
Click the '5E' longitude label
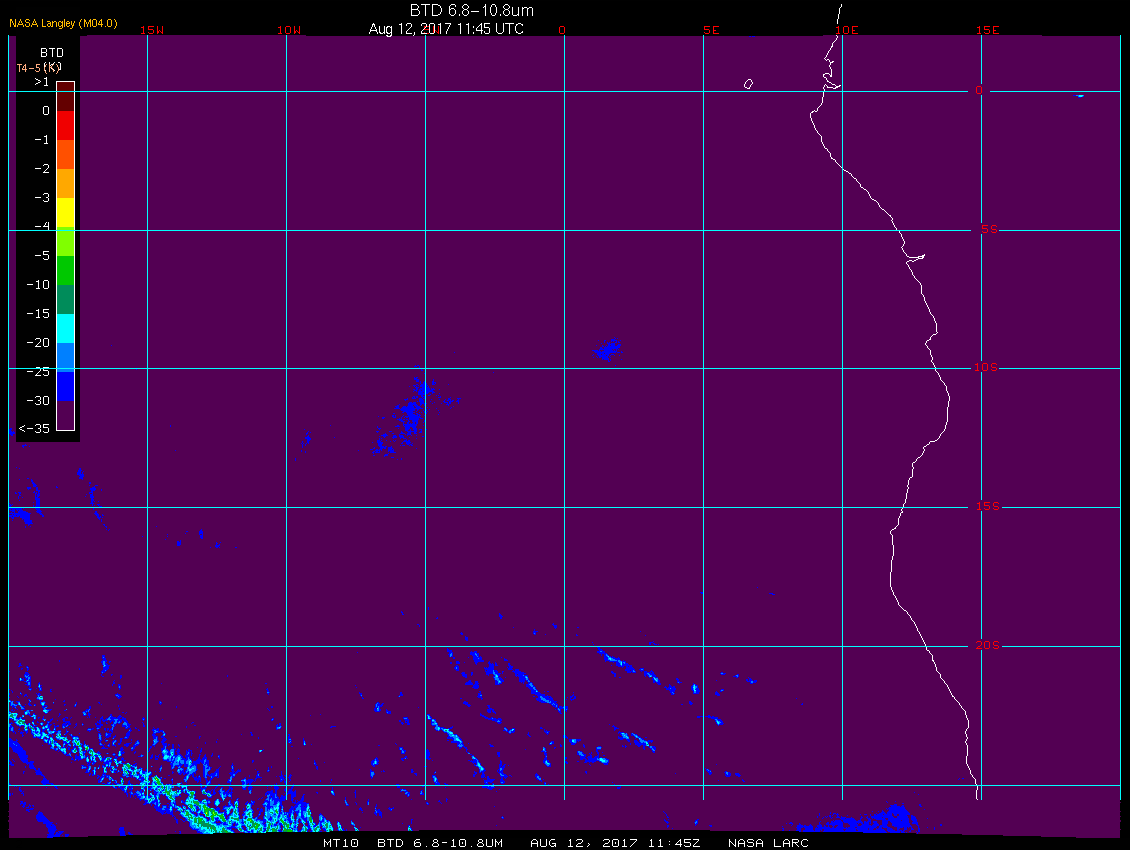[x=711, y=30]
